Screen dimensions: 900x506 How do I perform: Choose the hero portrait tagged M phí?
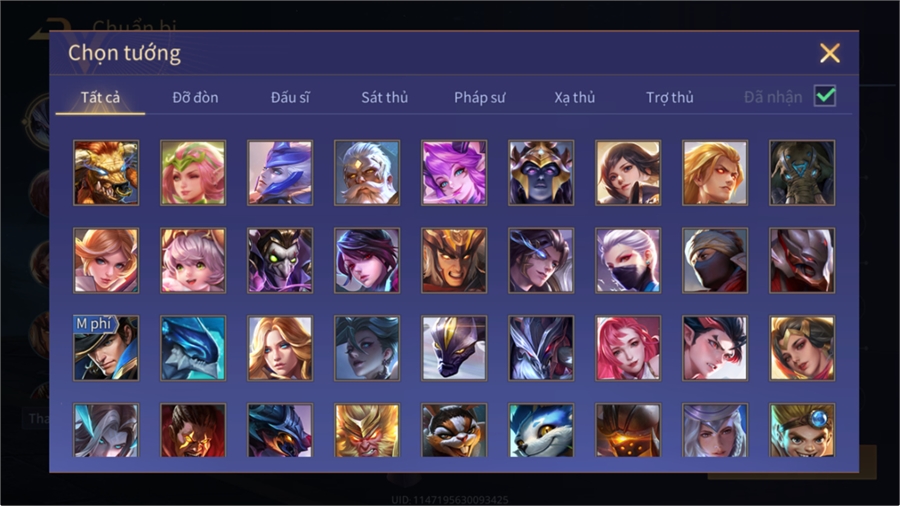[106, 348]
